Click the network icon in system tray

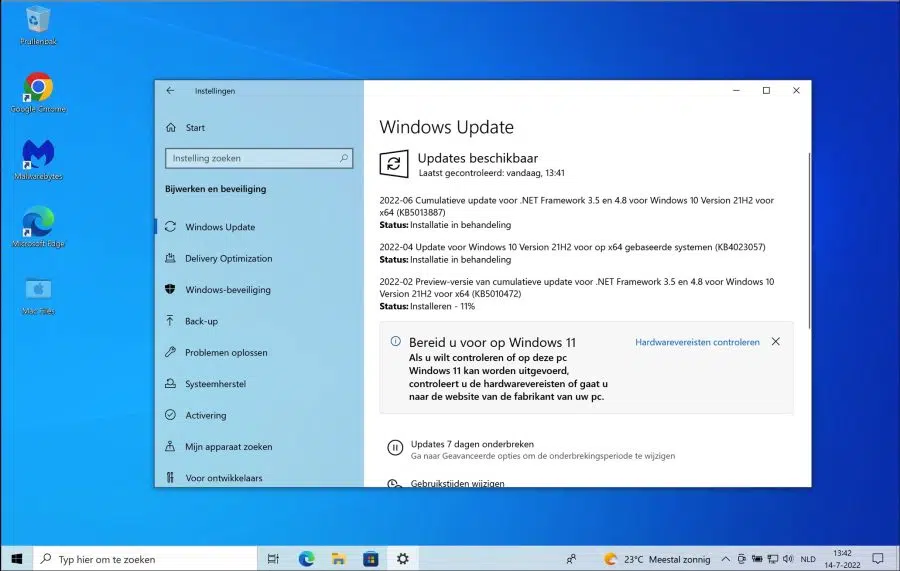tap(773, 559)
